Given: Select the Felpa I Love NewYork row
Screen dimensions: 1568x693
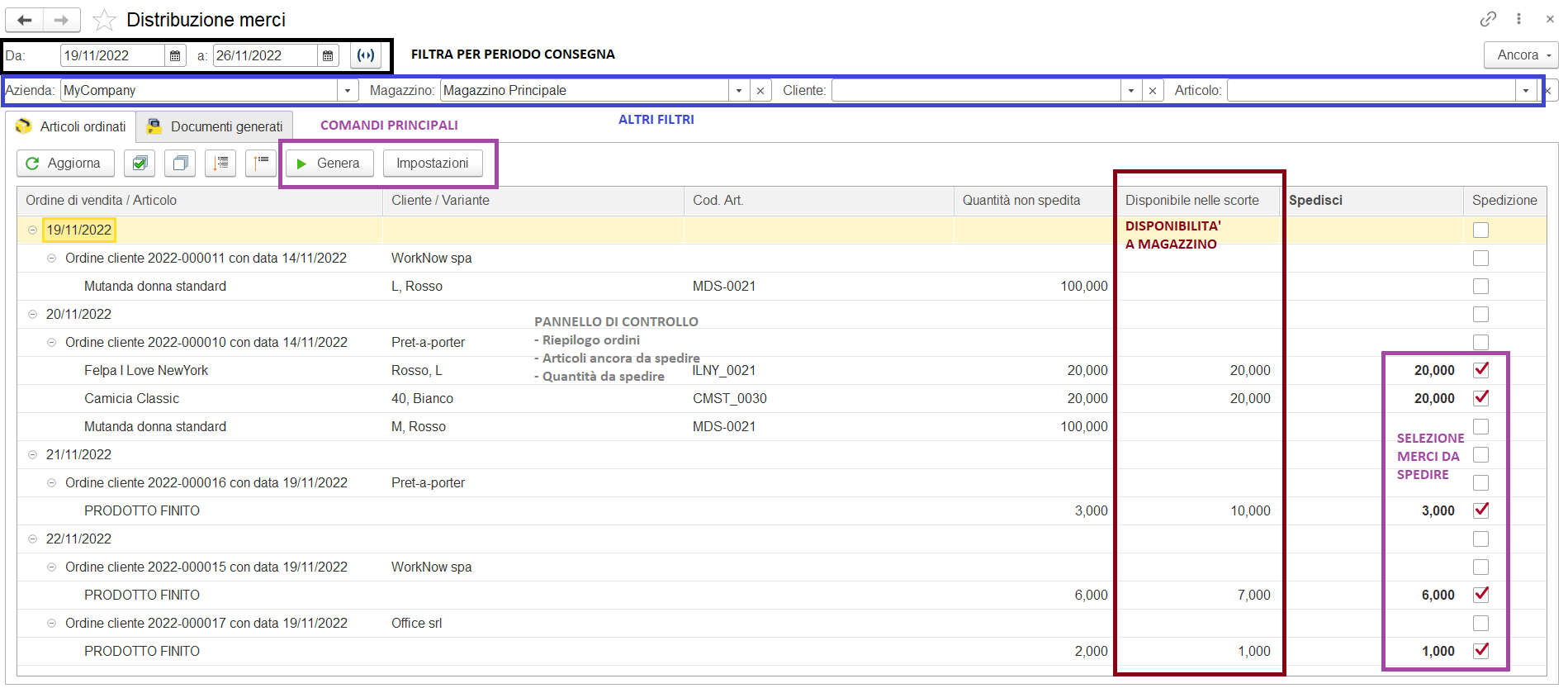Looking at the screenshot, I should pyautogui.click(x=782, y=371).
